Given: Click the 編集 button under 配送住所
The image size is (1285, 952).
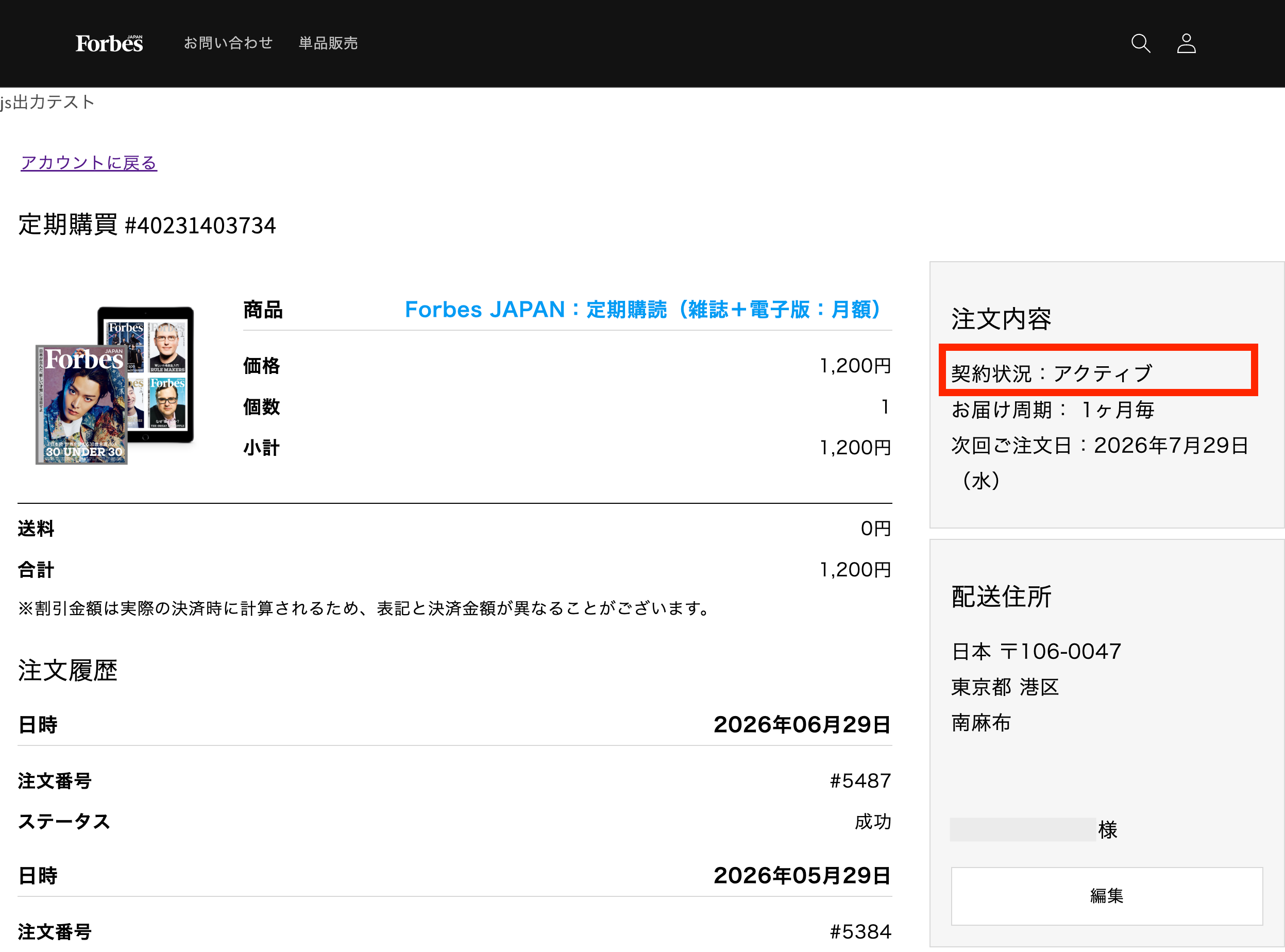Looking at the screenshot, I should [1106, 895].
